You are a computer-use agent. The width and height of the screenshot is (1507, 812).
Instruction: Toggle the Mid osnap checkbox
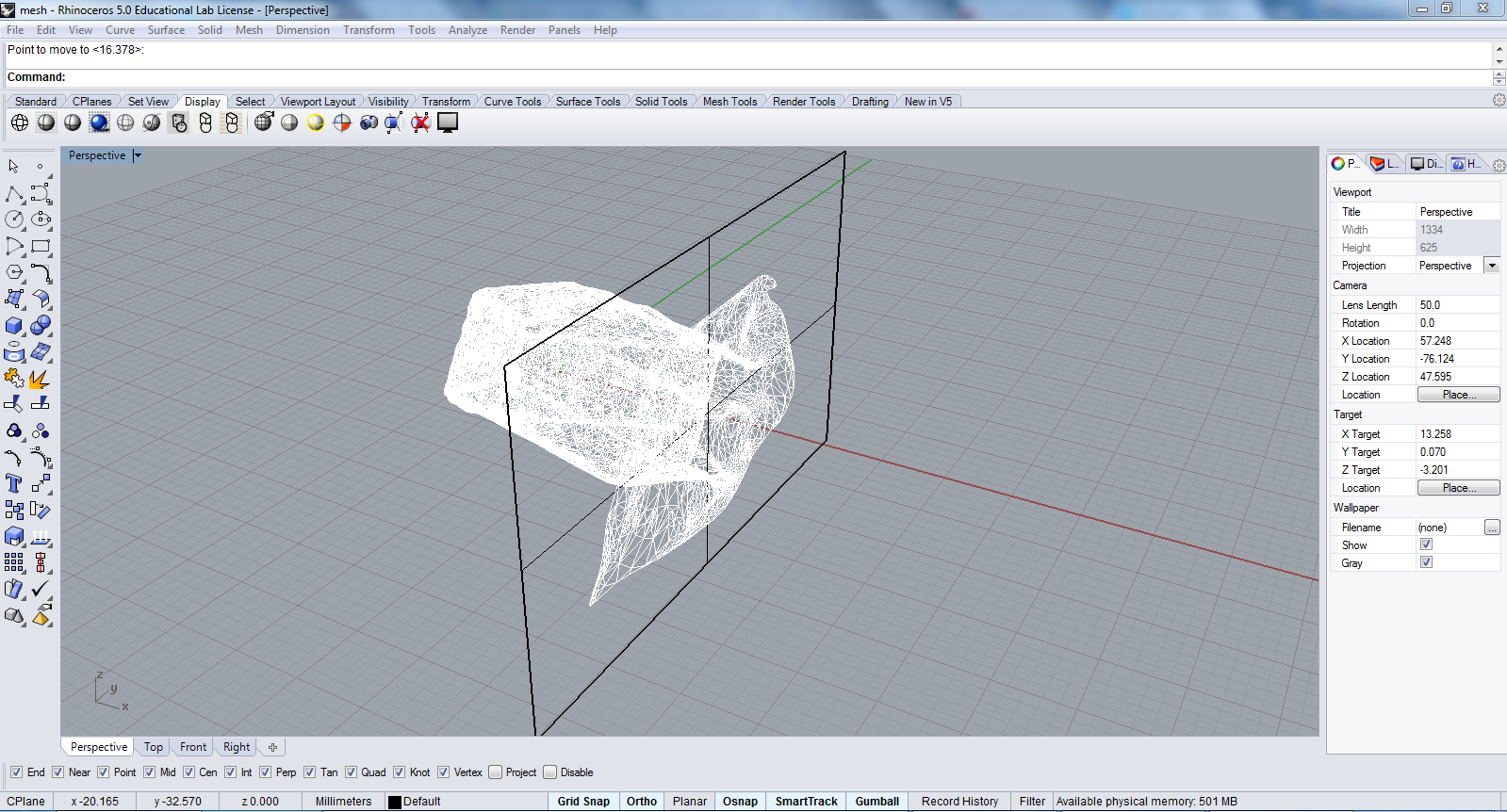coord(149,772)
